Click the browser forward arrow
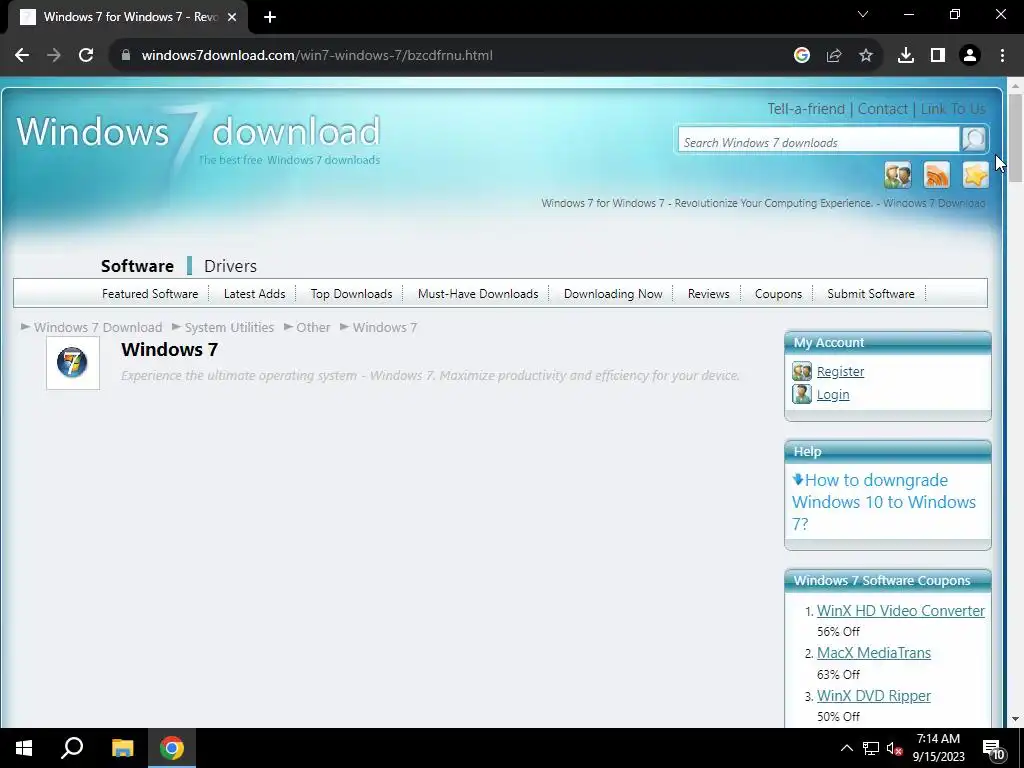 [54, 56]
